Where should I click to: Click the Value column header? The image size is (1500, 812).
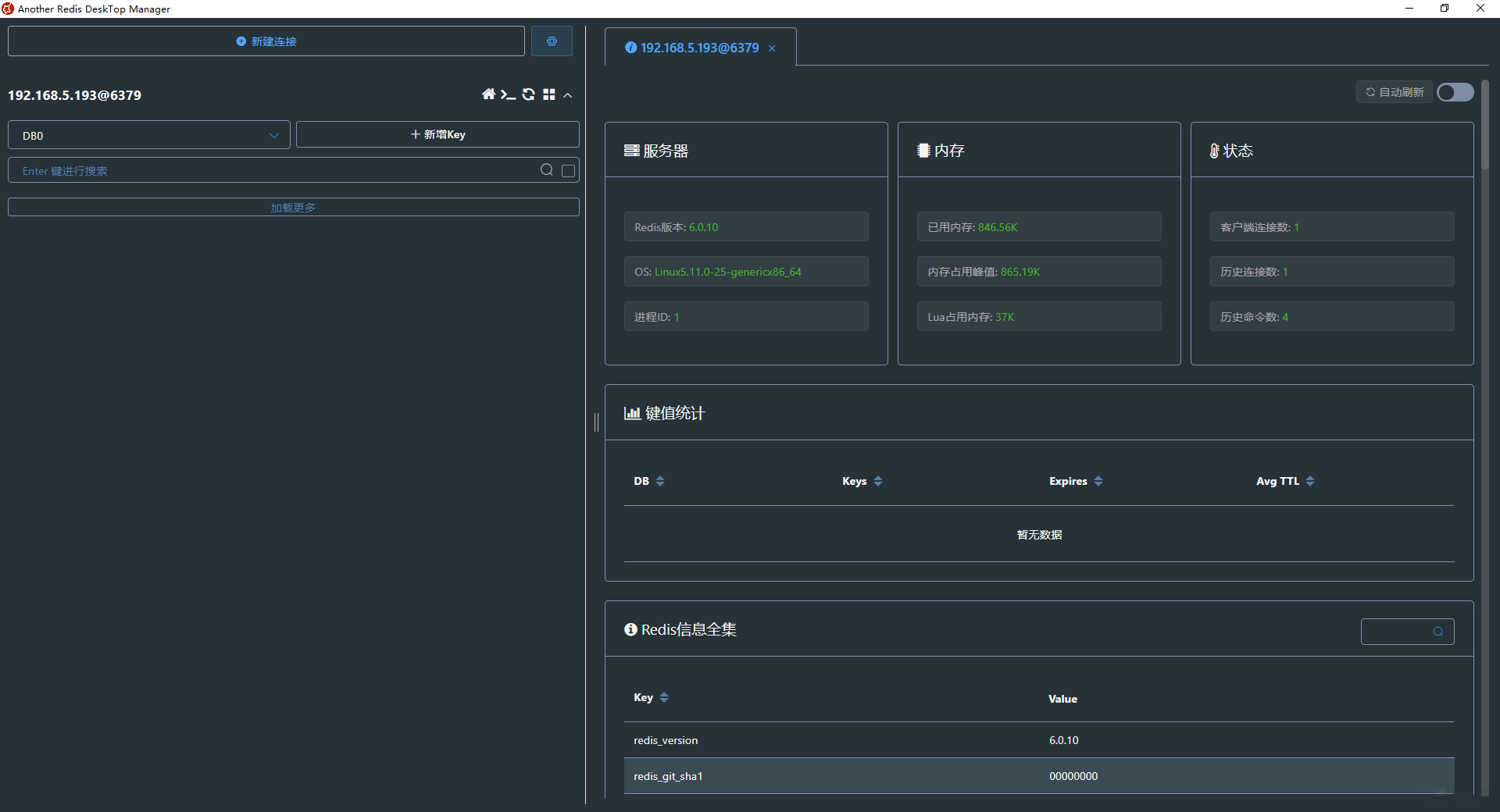[1062, 699]
